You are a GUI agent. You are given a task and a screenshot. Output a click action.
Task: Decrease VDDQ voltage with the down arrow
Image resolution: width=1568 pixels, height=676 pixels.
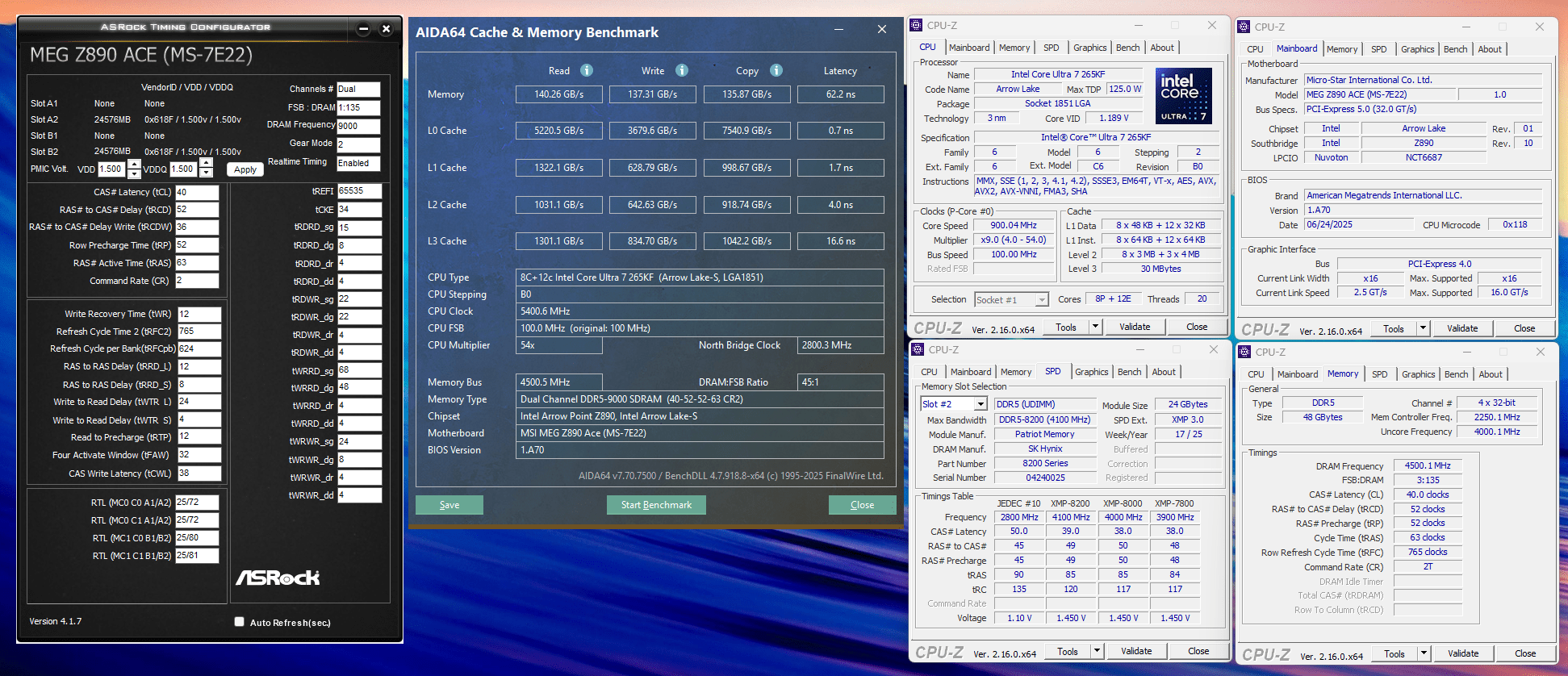click(x=206, y=173)
